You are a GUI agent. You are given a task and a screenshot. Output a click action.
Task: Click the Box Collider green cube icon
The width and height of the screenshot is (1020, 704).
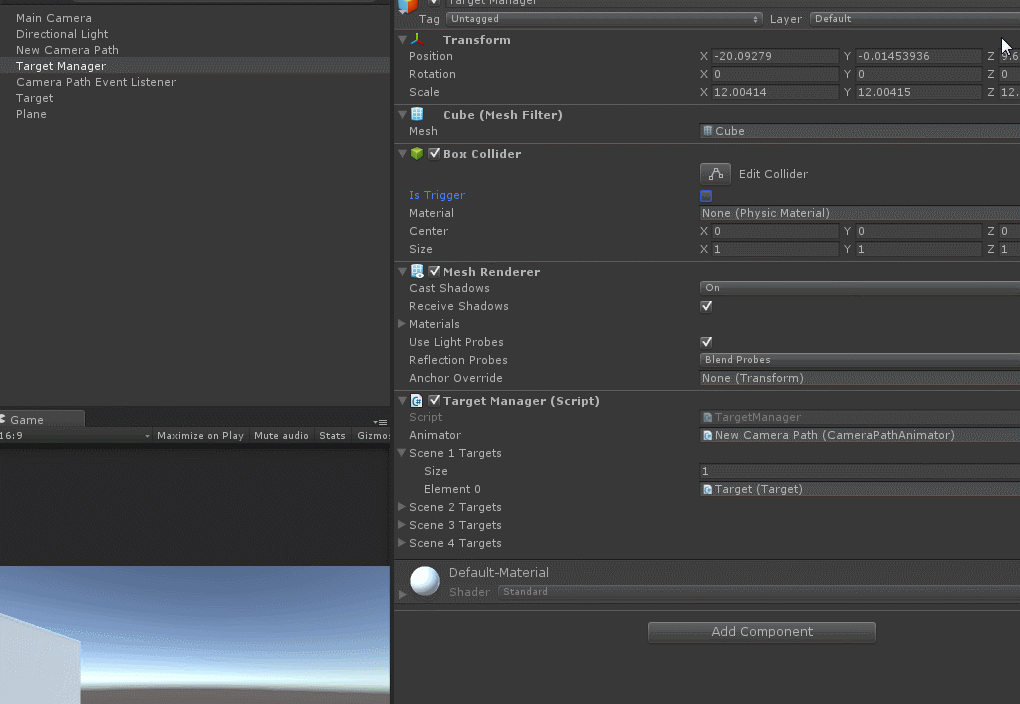click(x=417, y=154)
